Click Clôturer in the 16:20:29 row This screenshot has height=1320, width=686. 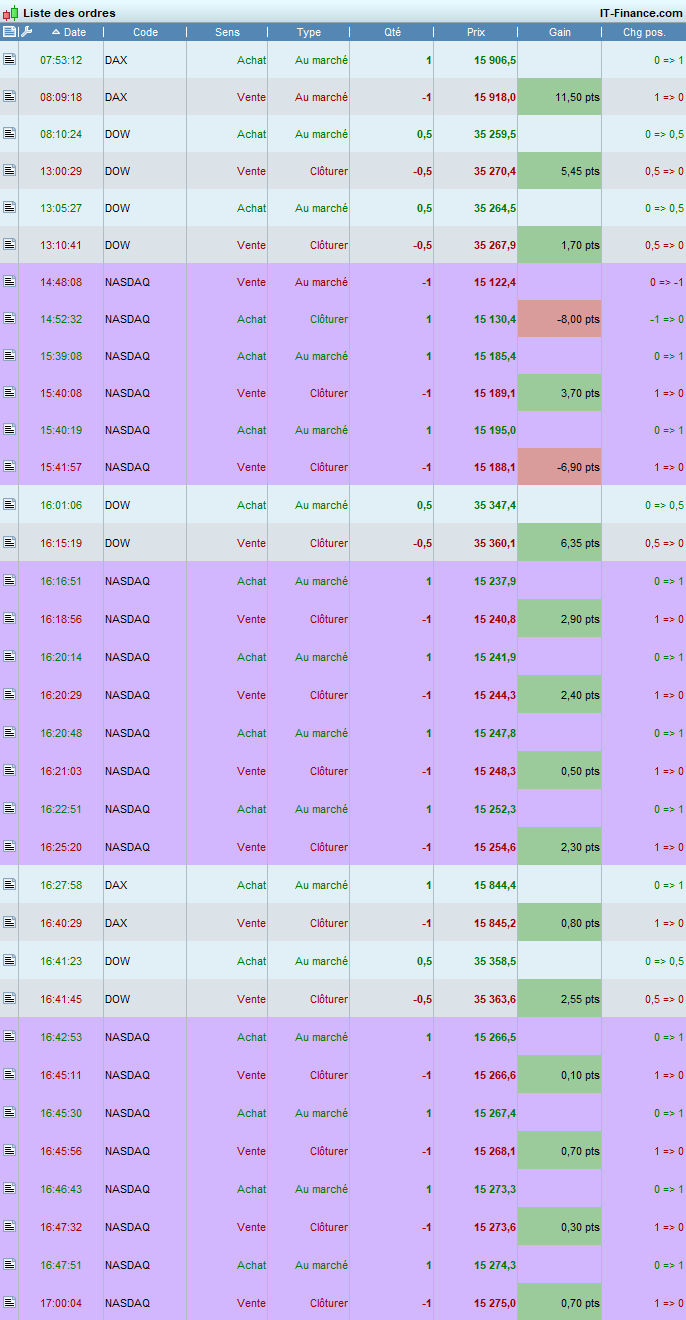point(329,695)
